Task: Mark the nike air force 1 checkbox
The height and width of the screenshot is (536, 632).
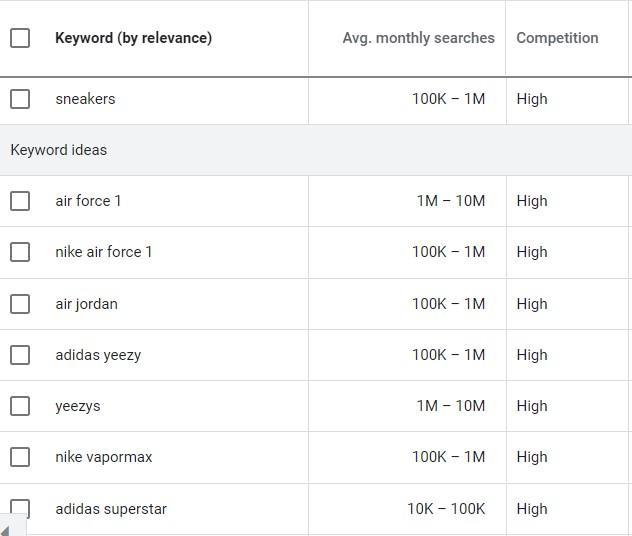Action: click(x=20, y=252)
